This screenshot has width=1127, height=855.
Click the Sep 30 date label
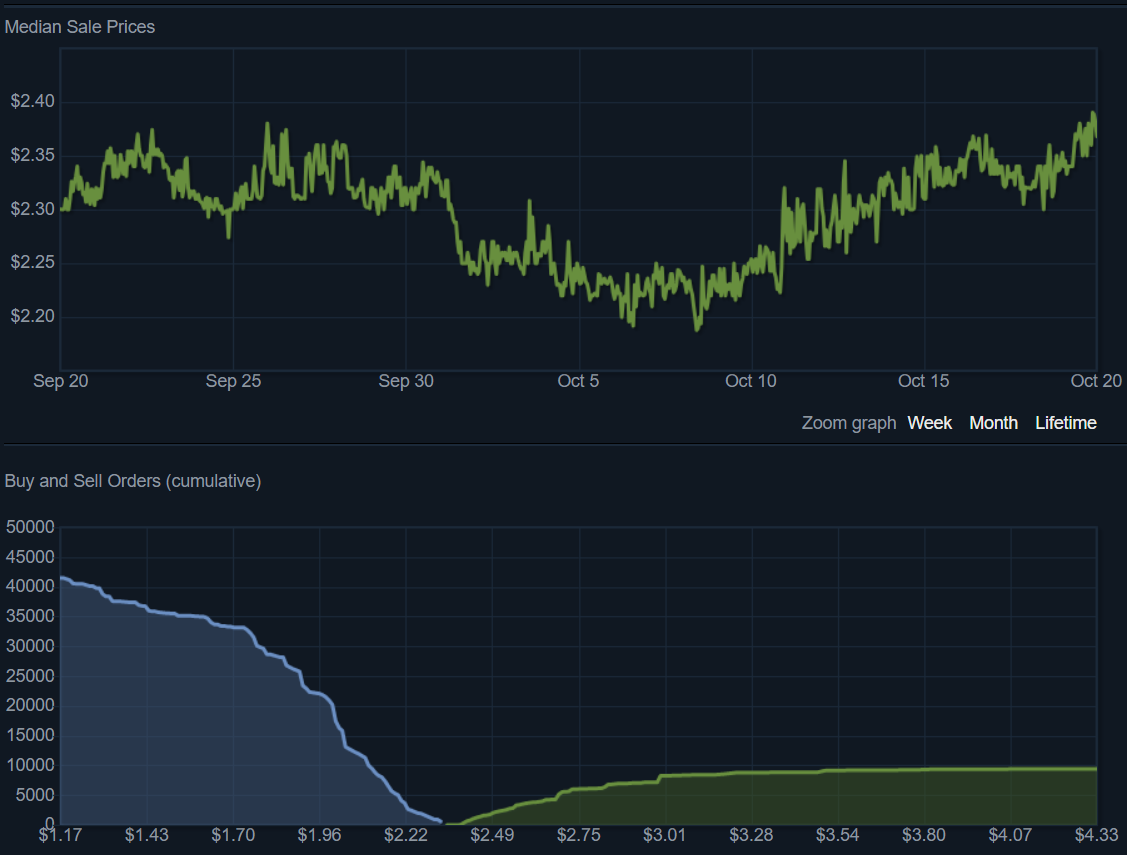[406, 381]
